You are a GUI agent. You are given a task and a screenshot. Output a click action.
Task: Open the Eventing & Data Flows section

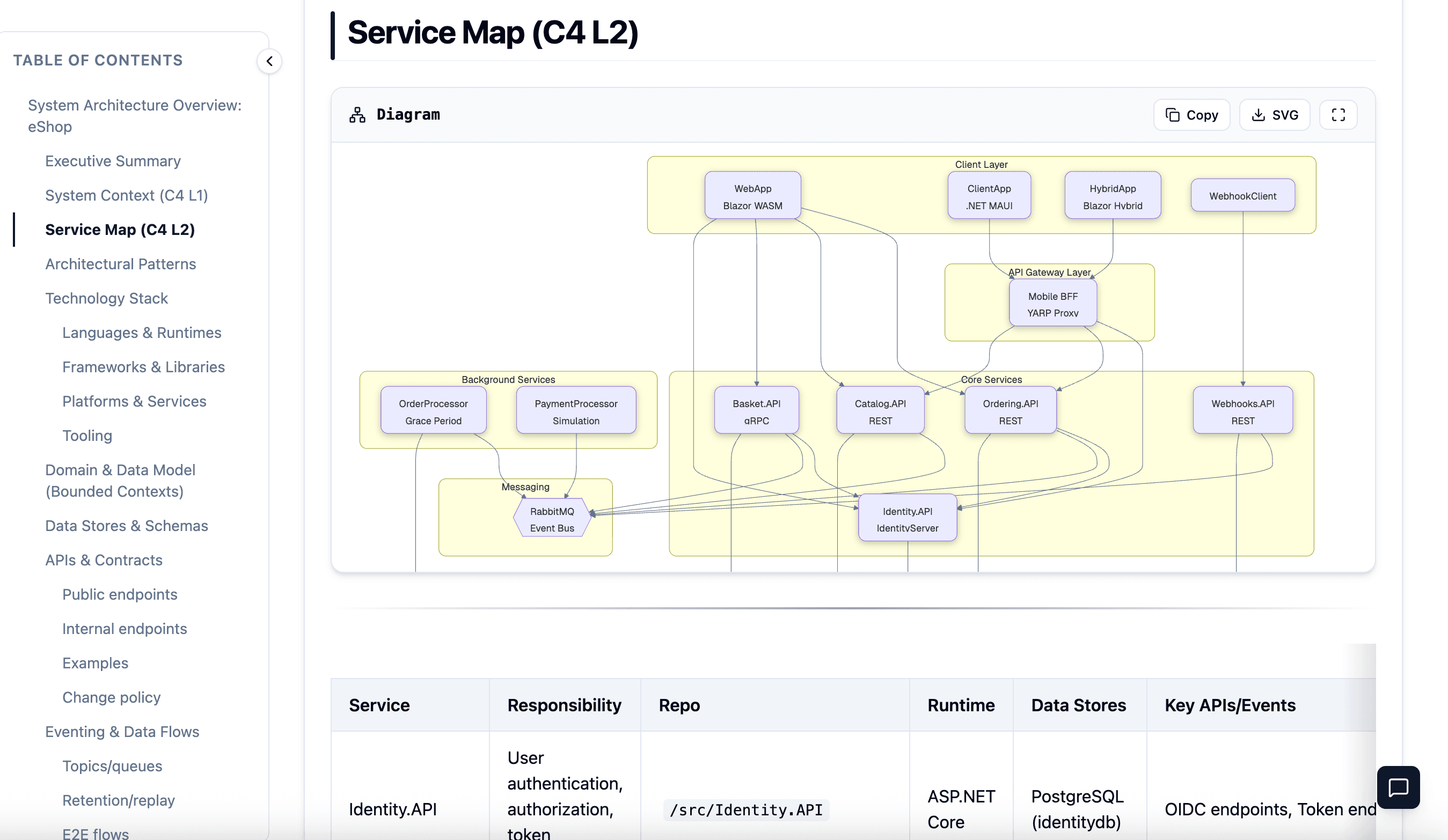(x=122, y=732)
